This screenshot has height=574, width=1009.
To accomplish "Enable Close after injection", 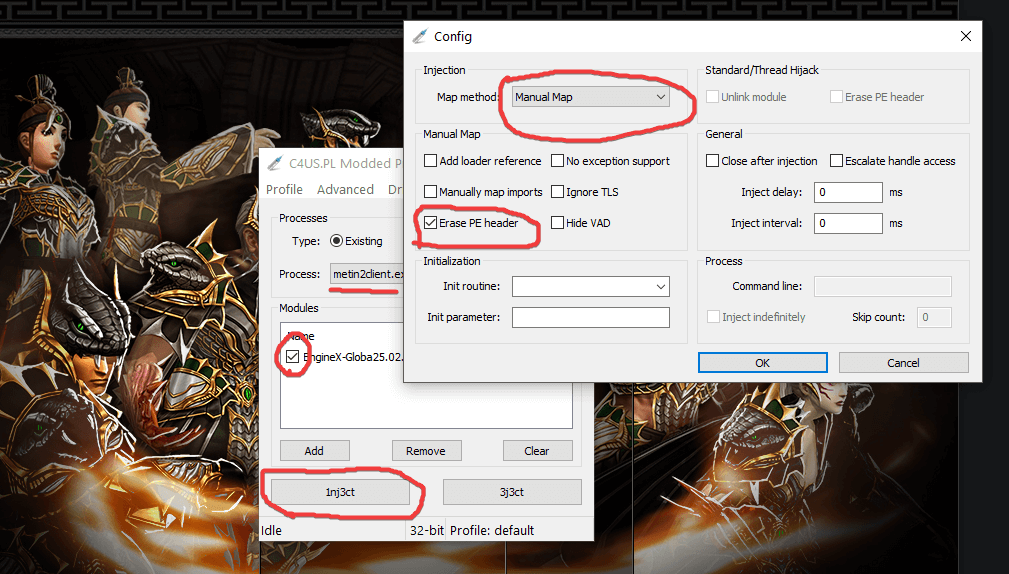I will point(712,161).
